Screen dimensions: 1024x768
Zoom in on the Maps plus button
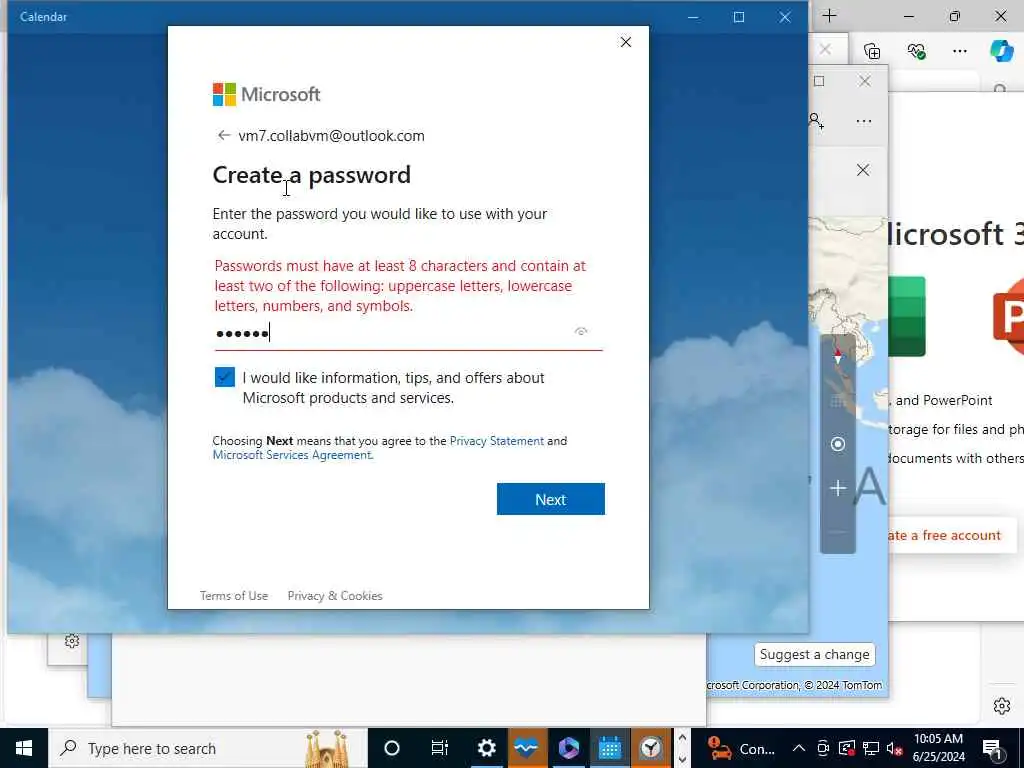pos(838,488)
